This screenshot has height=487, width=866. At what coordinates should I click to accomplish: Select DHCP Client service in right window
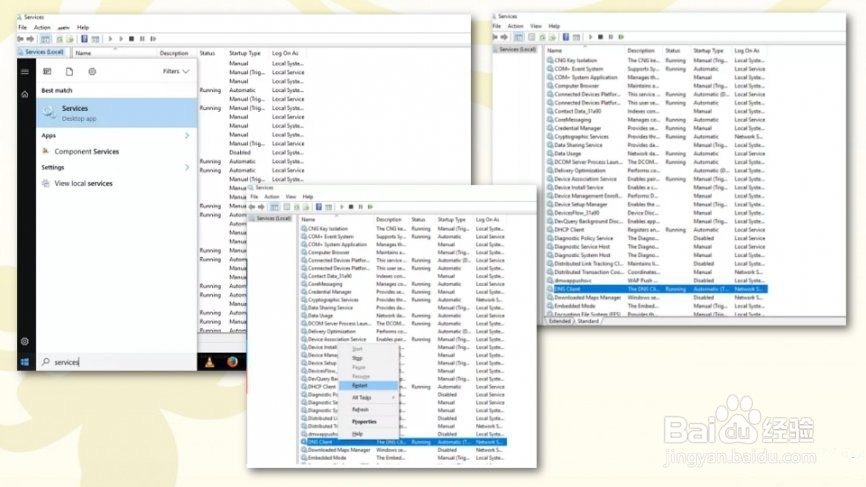(569, 230)
